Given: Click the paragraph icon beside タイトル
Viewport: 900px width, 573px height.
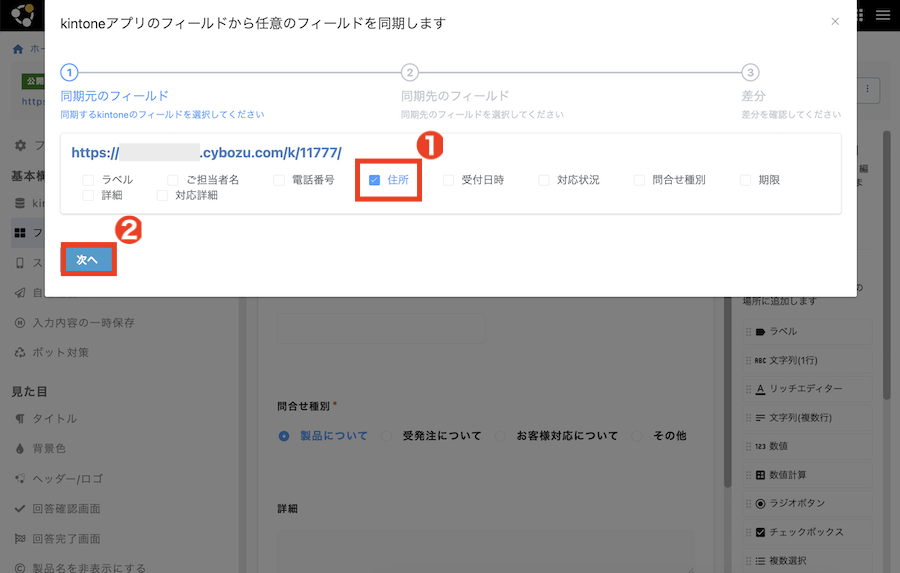Looking at the screenshot, I should [20, 419].
